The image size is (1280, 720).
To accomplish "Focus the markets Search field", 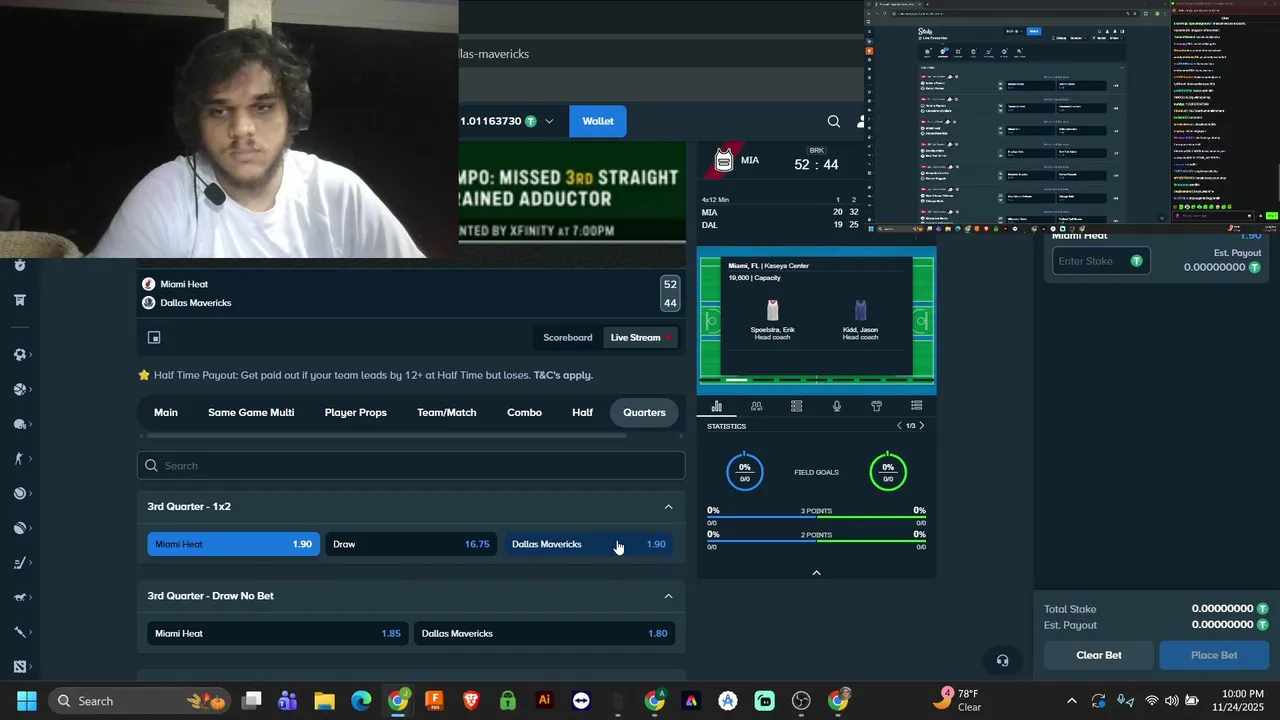I will (x=411, y=465).
